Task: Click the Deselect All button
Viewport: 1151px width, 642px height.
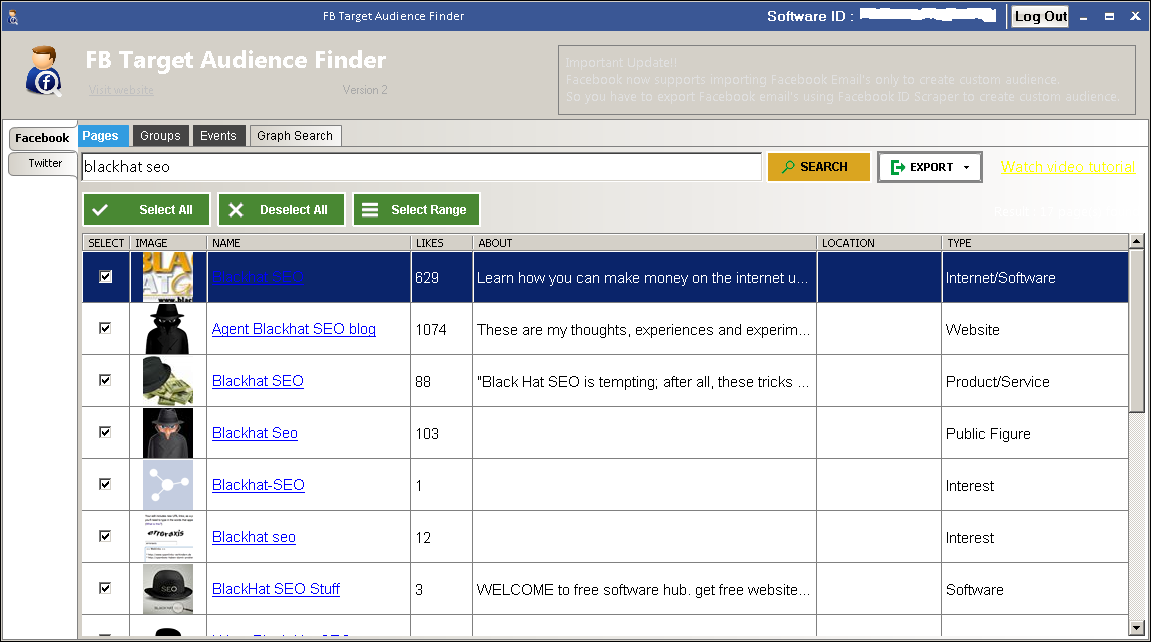Action: [281, 210]
